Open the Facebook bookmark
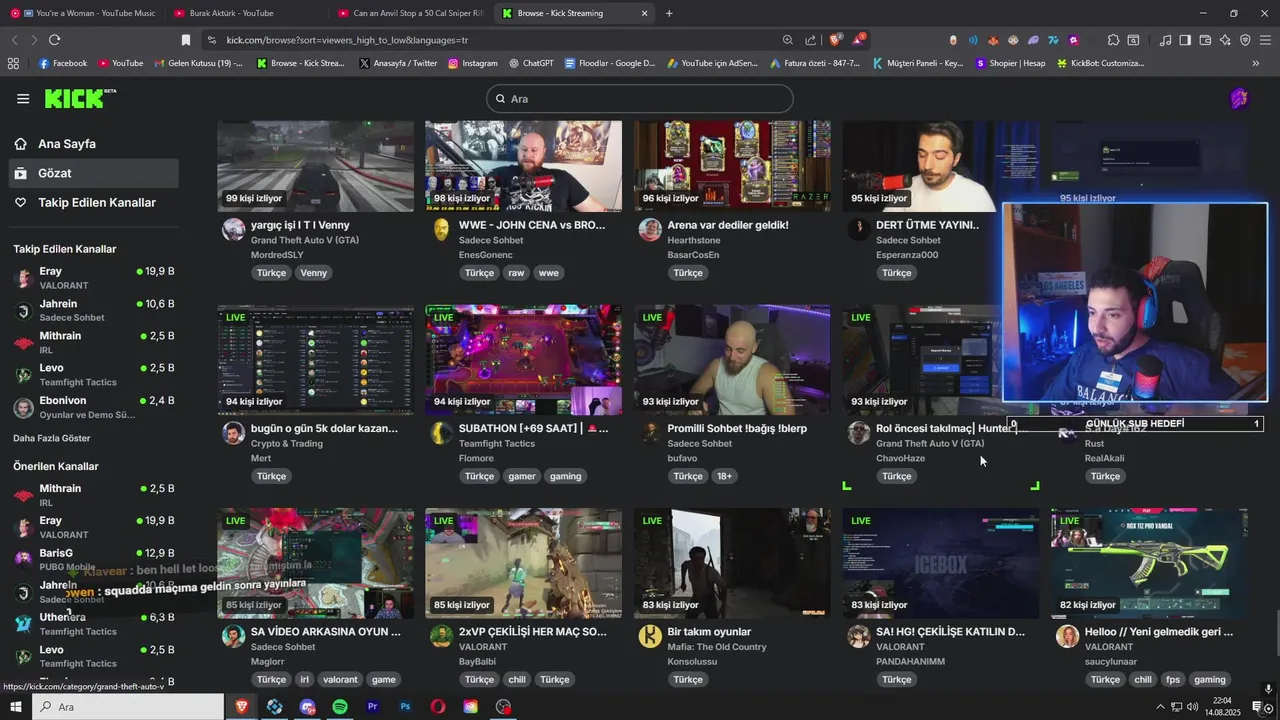Screen dimensions: 1280x720 tap(63, 63)
